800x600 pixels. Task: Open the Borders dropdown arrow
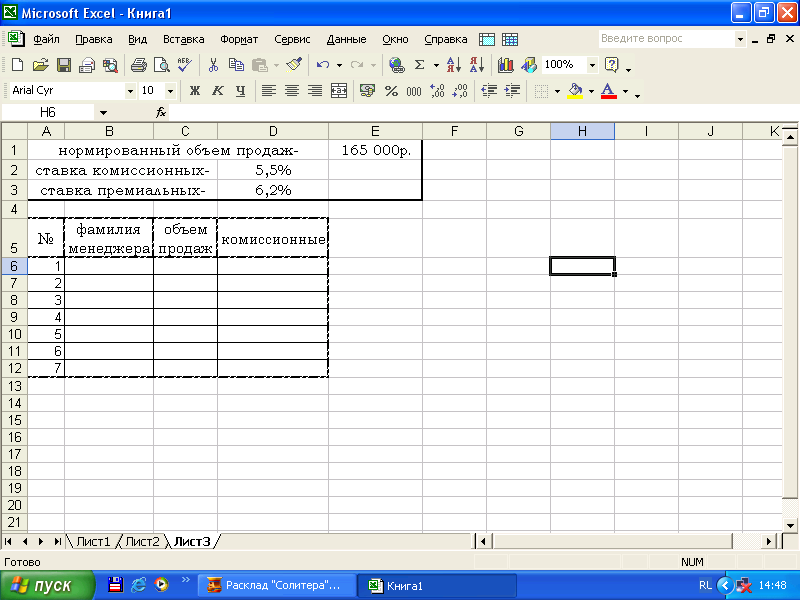[557, 91]
